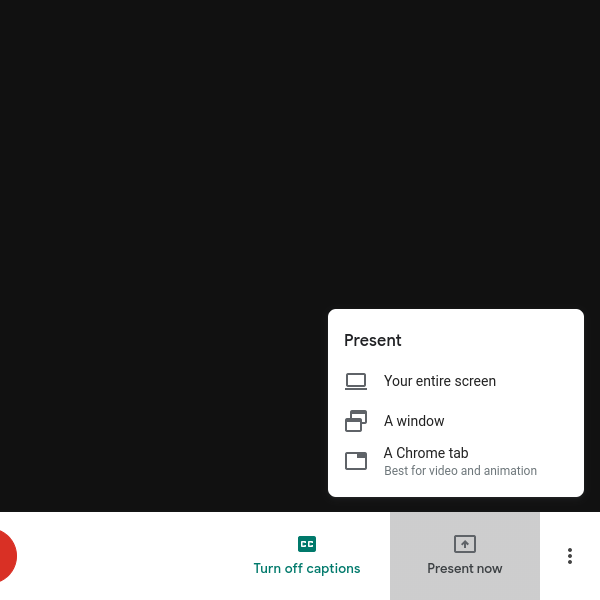
Task: Select "Your entire screen" option
Action: click(456, 381)
